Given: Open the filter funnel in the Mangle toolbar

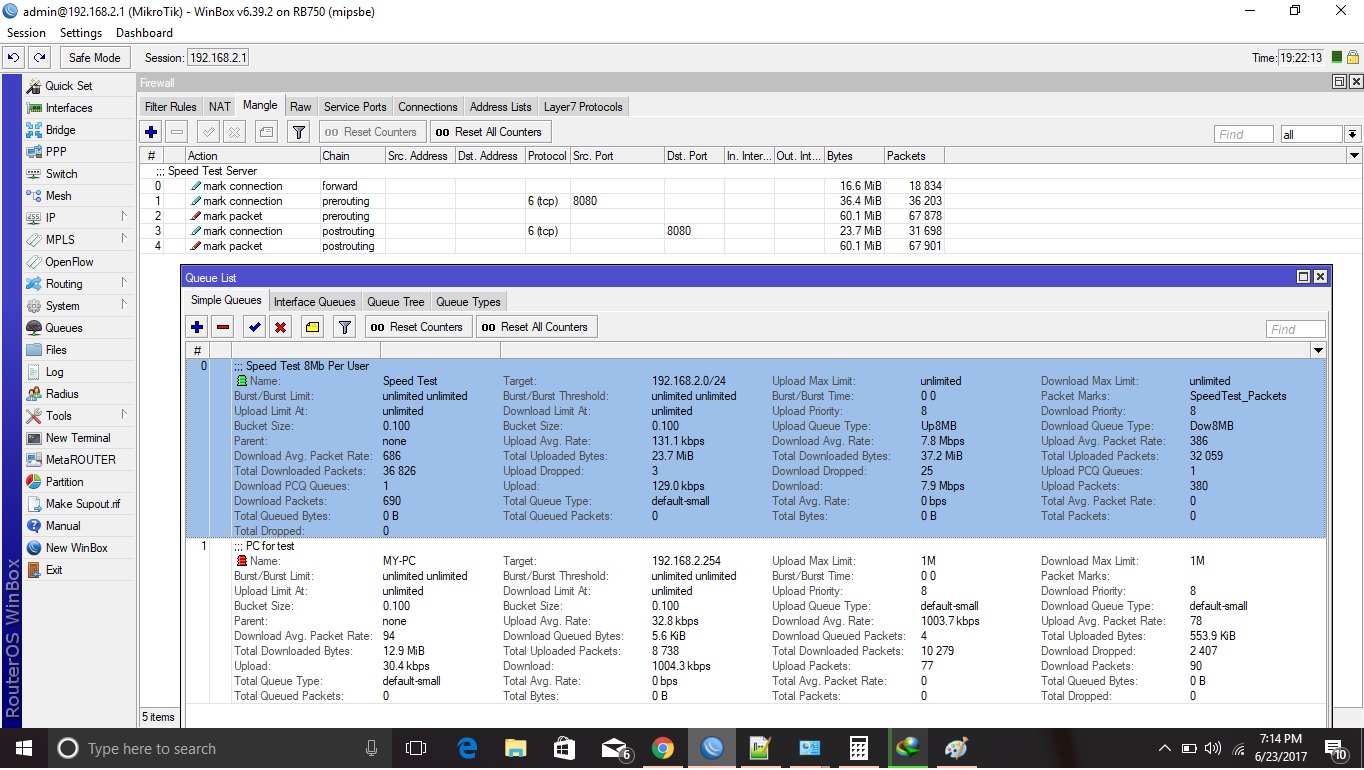Looking at the screenshot, I should [x=297, y=131].
